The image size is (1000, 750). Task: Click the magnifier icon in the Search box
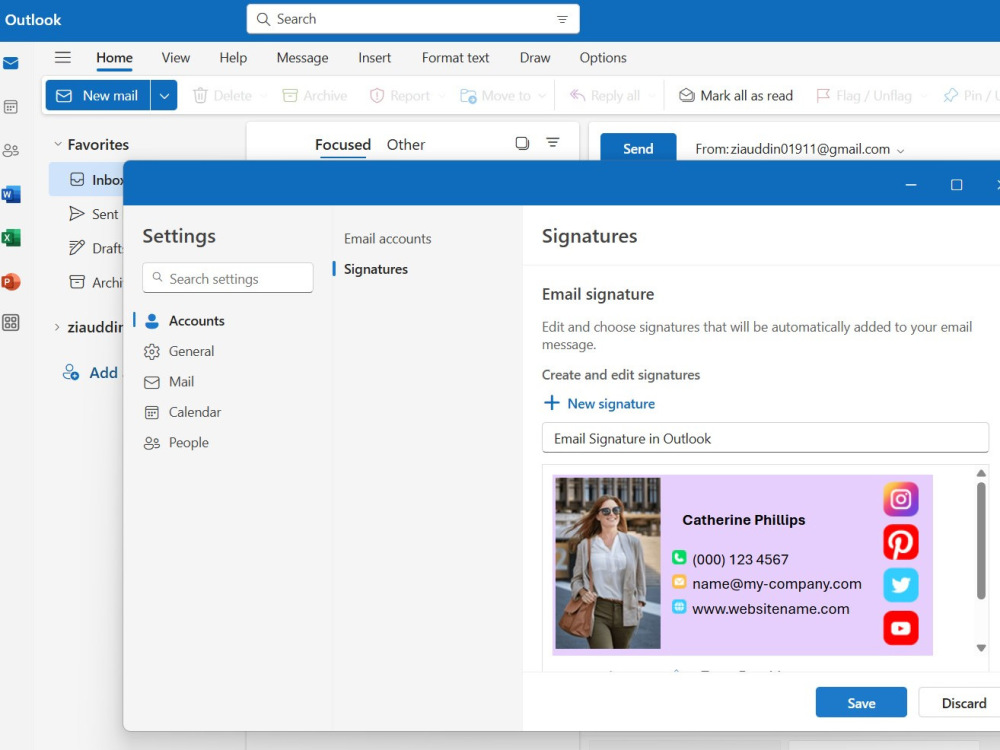(263, 19)
